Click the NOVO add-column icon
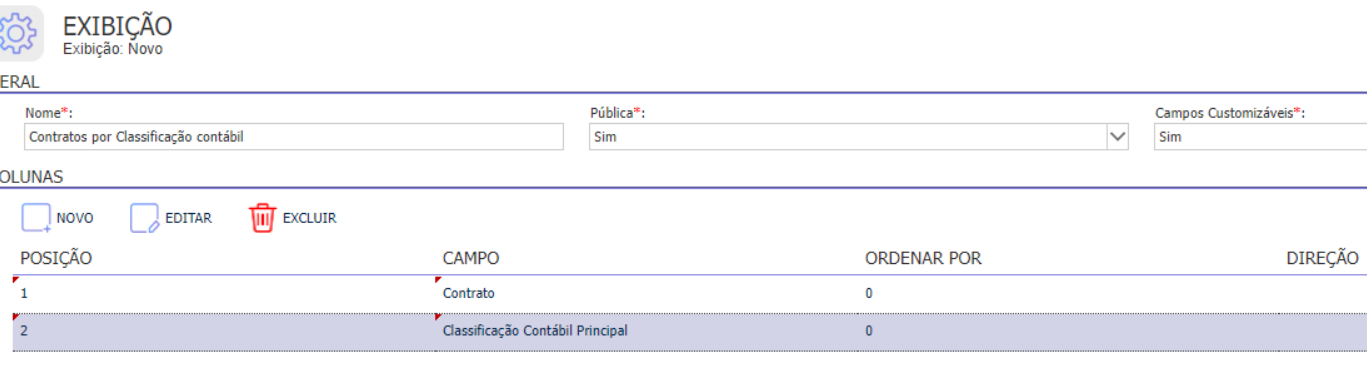Viewport: 1367px width, 371px height. [x=36, y=218]
